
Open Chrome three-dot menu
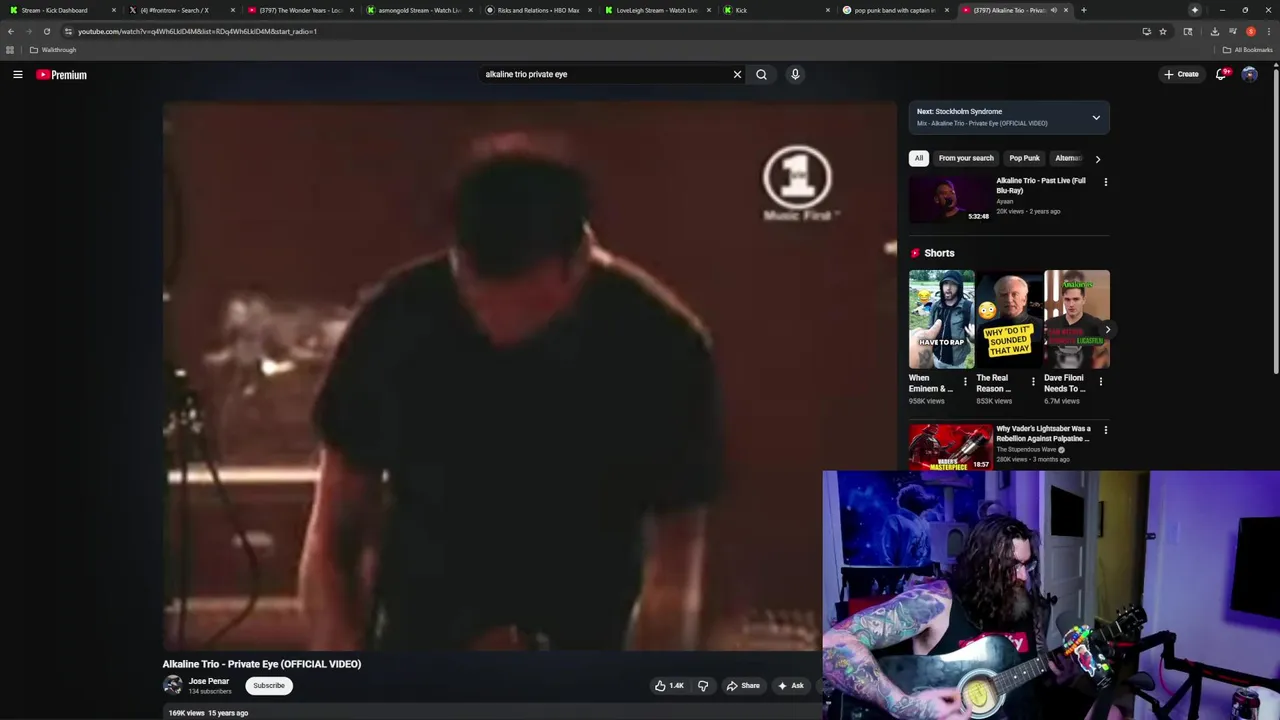tap(1268, 31)
